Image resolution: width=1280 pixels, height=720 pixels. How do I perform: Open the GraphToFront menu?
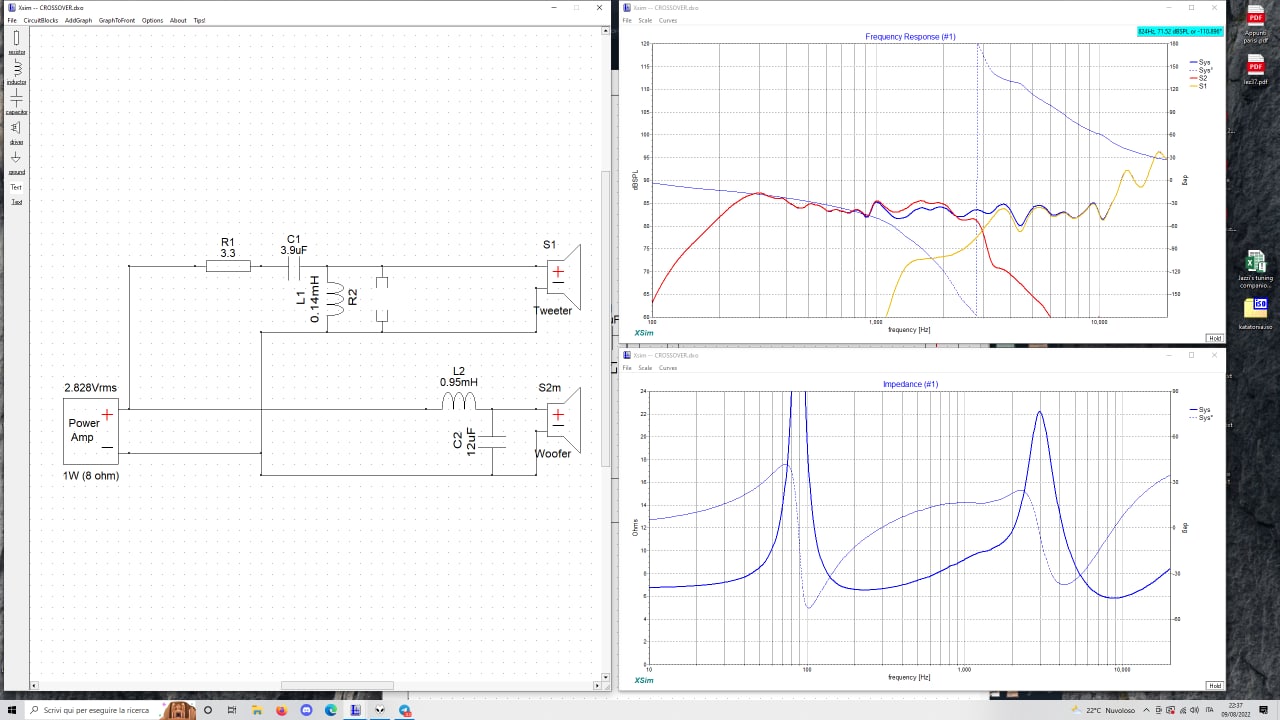117,20
